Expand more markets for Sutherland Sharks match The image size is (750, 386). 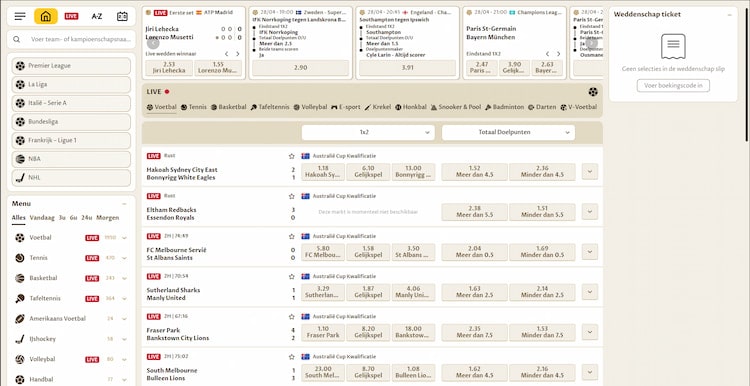(x=590, y=292)
